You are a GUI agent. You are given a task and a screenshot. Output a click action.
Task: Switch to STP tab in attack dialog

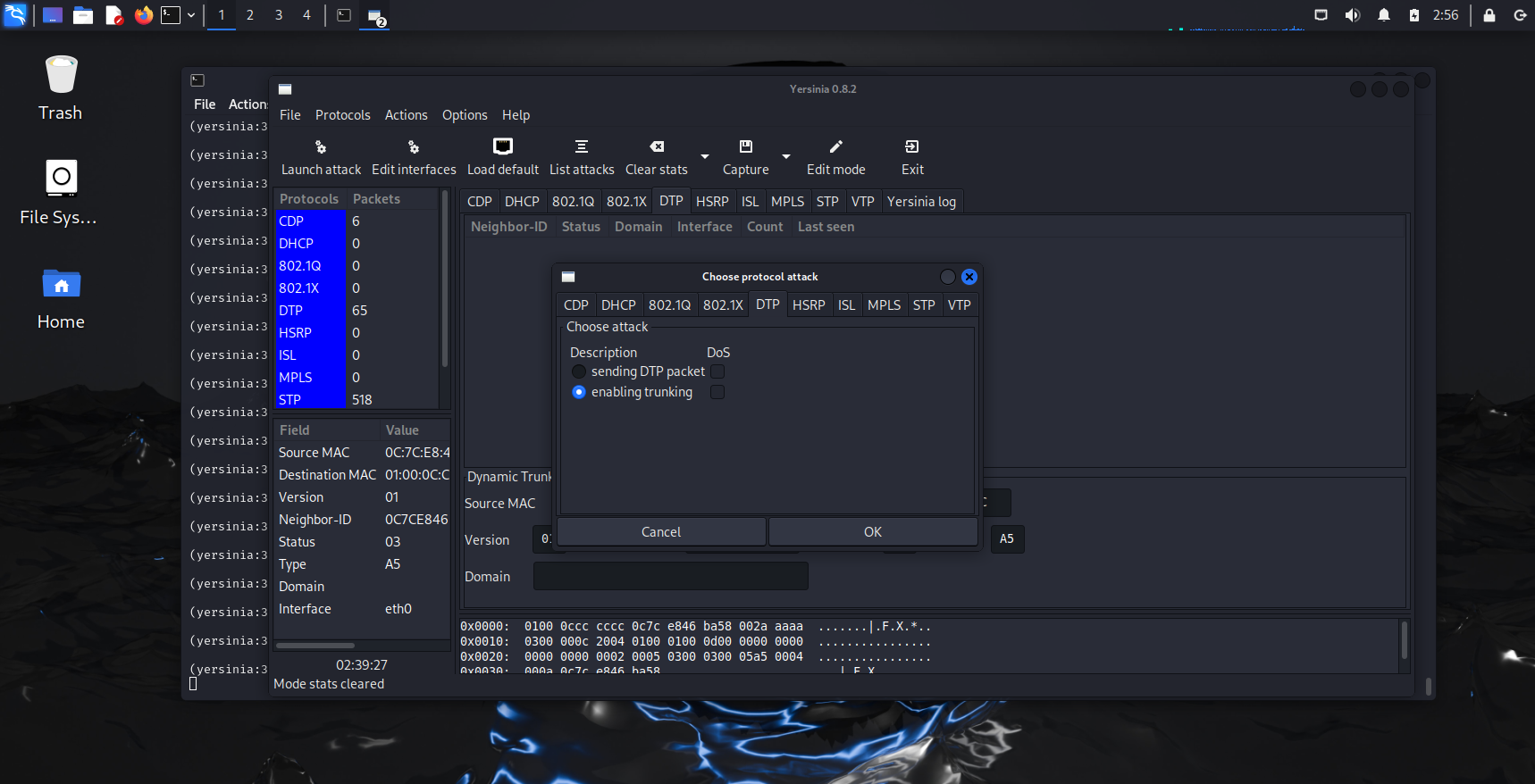pyautogui.click(x=923, y=305)
